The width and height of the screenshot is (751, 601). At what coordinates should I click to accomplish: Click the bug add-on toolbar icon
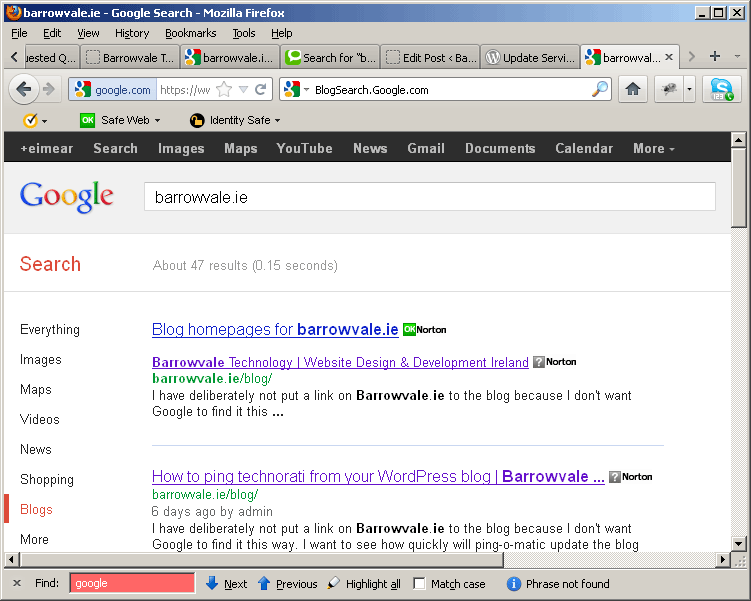tap(669, 89)
